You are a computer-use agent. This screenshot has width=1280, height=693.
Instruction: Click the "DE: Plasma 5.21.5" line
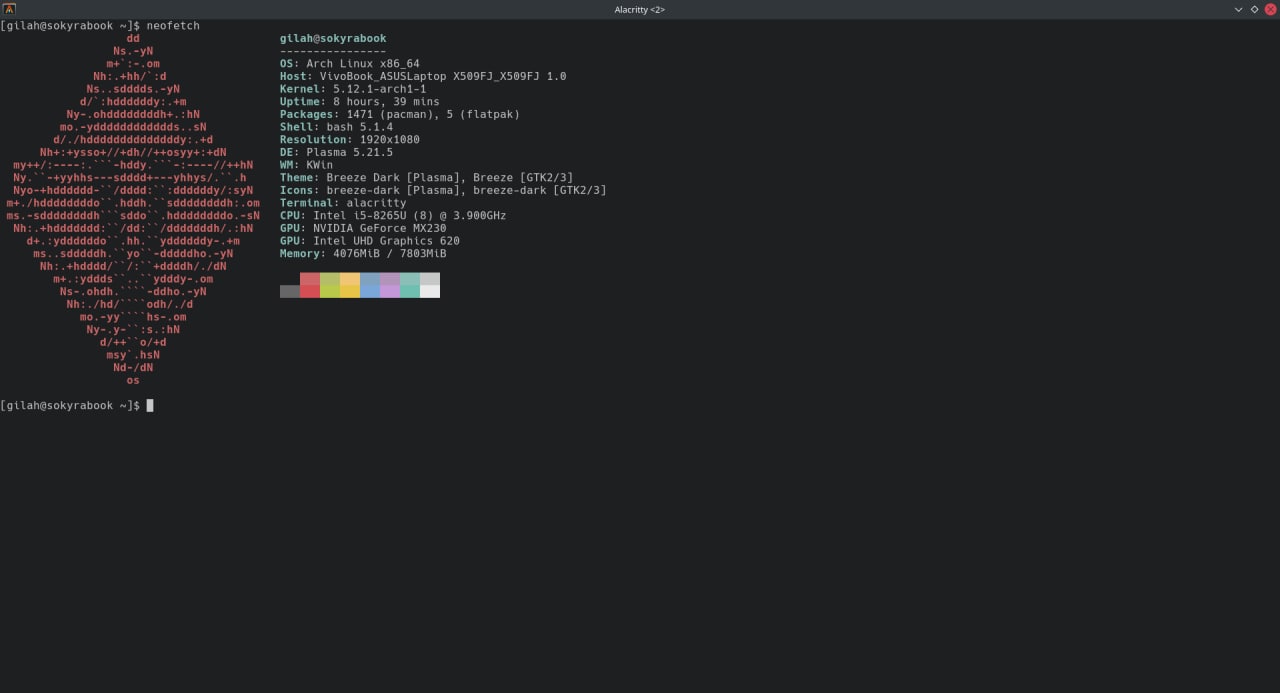[336, 152]
